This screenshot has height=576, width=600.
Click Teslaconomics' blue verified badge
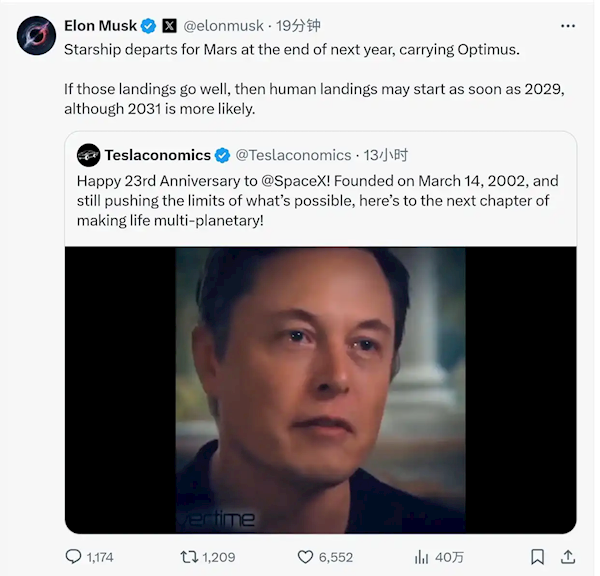pos(222,155)
